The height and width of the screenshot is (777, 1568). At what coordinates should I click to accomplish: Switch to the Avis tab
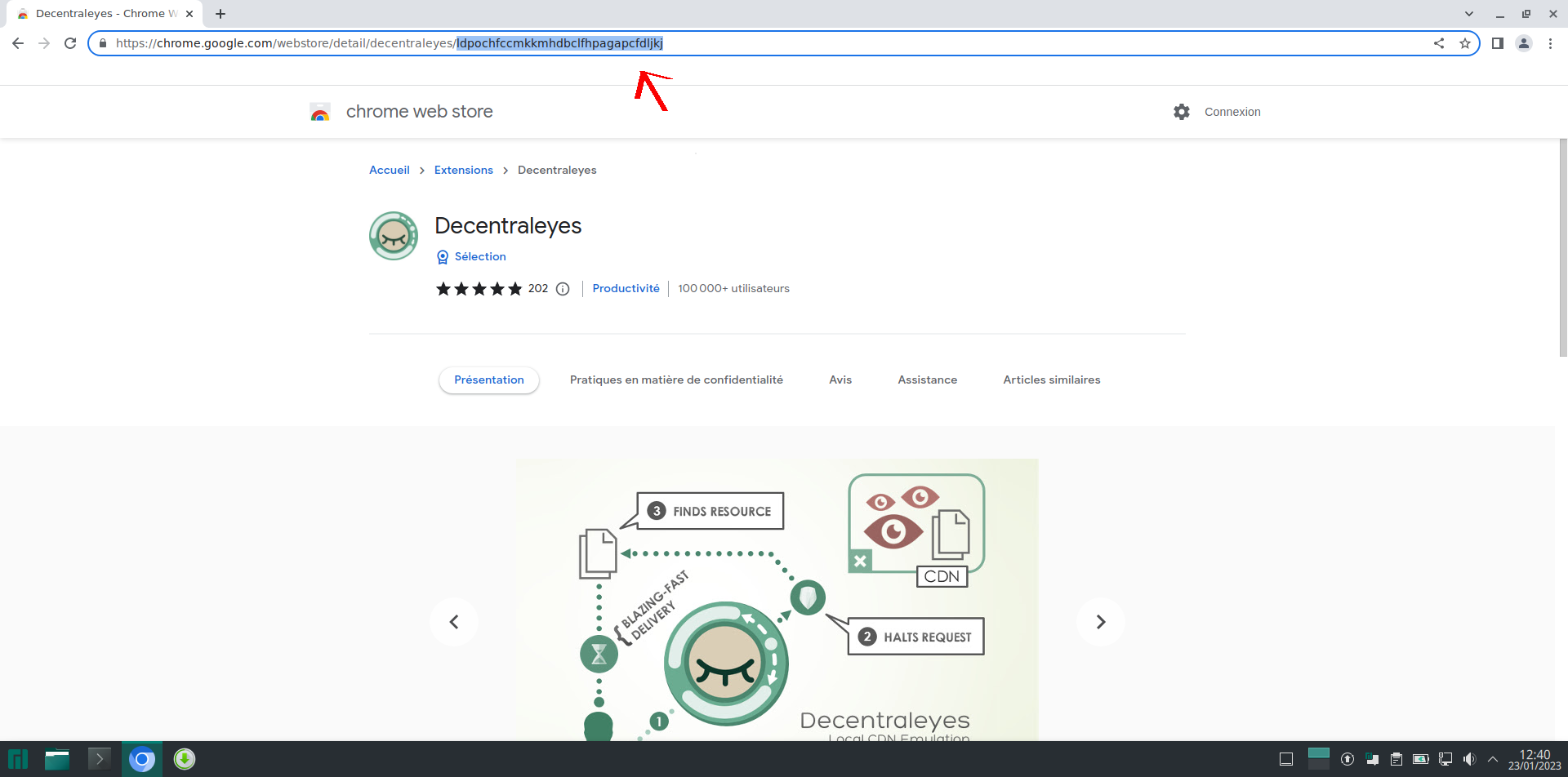[840, 380]
